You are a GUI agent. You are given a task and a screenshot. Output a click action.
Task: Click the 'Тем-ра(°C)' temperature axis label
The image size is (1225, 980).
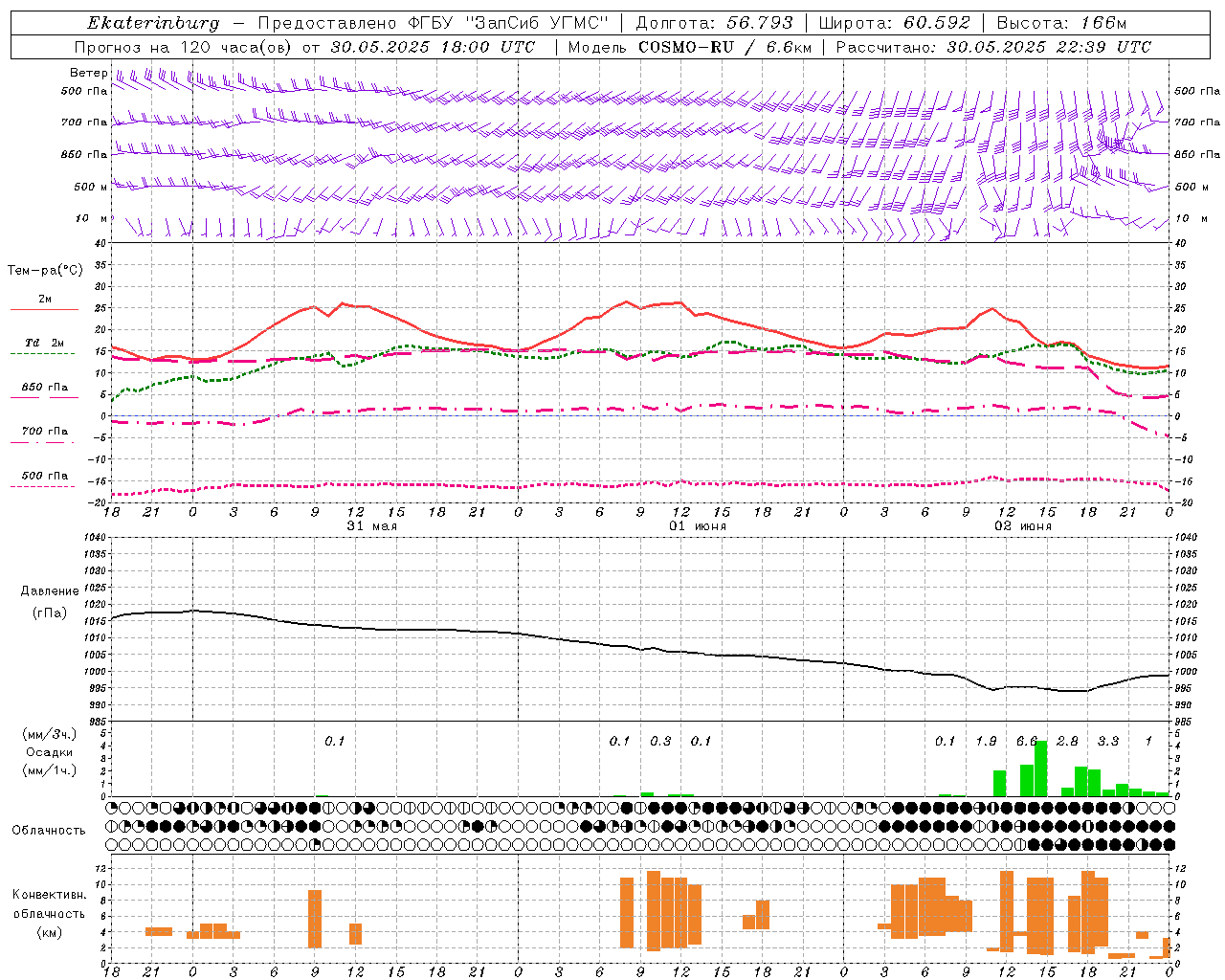tap(45, 271)
